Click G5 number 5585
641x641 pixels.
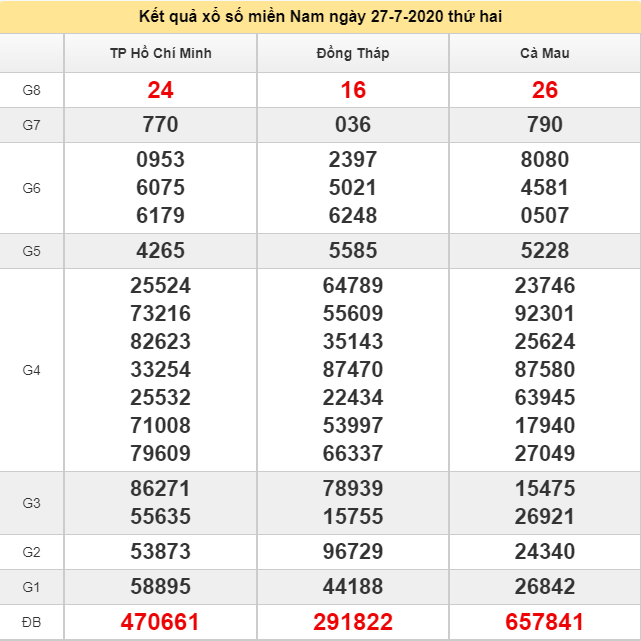(x=353, y=250)
